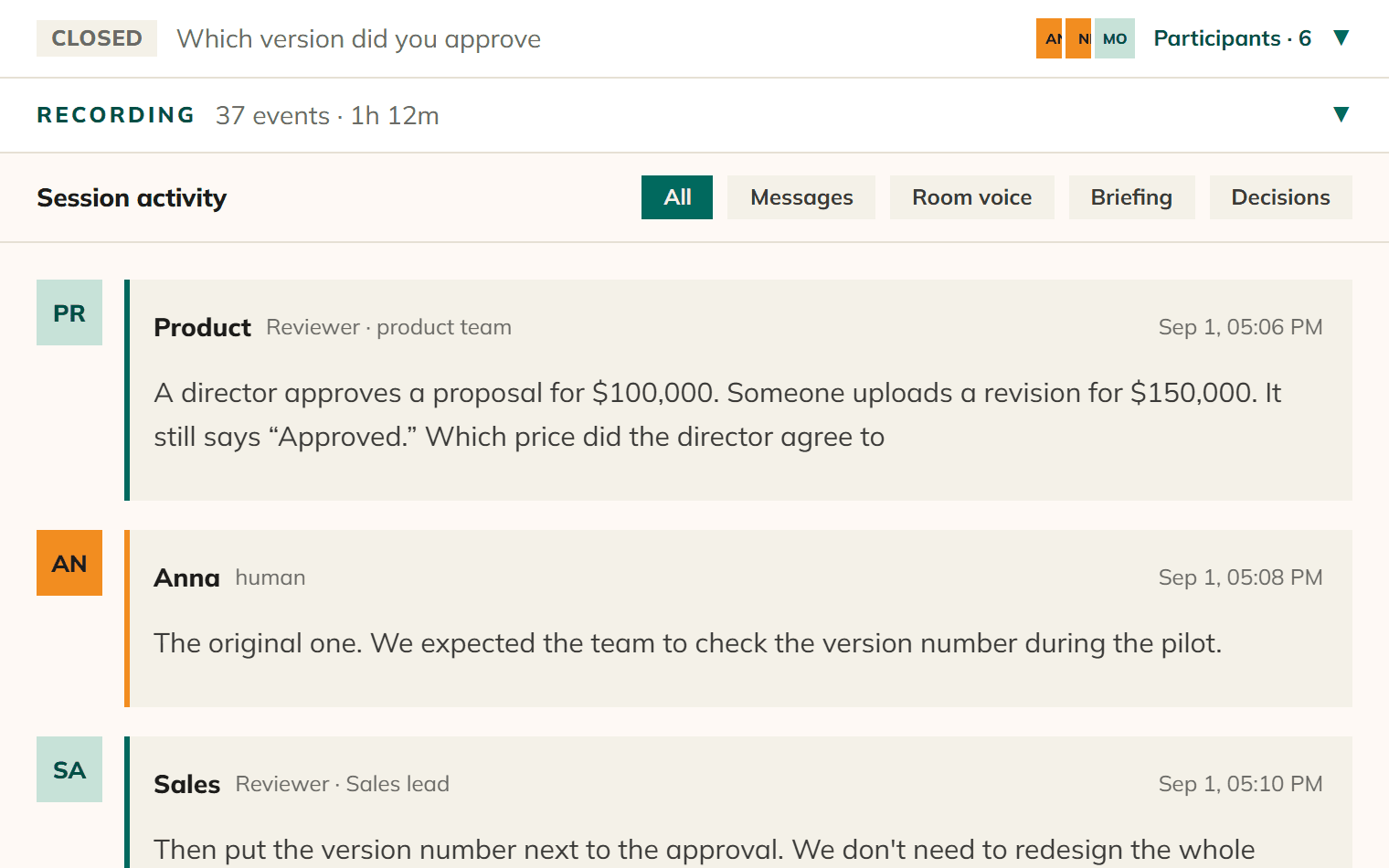
Task: Click the timestamp Sep 1, 05:08 PM
Action: (1240, 577)
